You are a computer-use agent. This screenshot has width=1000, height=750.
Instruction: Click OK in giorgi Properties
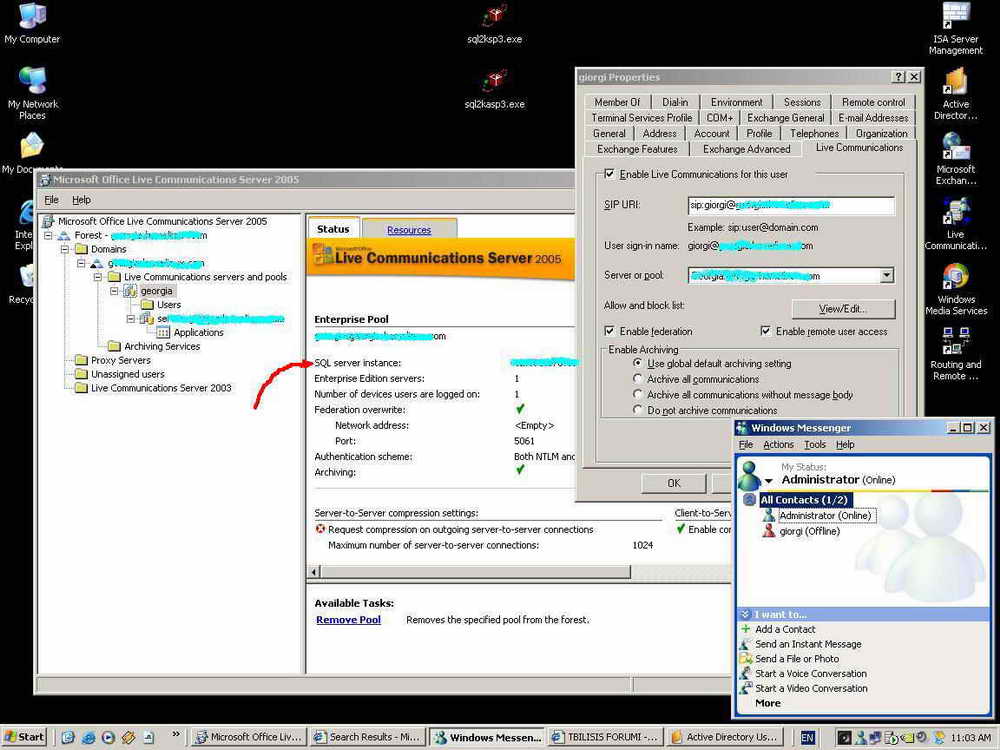[673, 483]
